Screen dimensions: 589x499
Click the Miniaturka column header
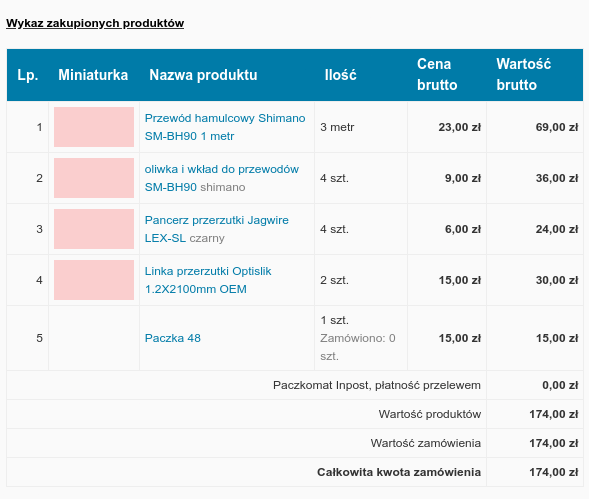coord(93,75)
